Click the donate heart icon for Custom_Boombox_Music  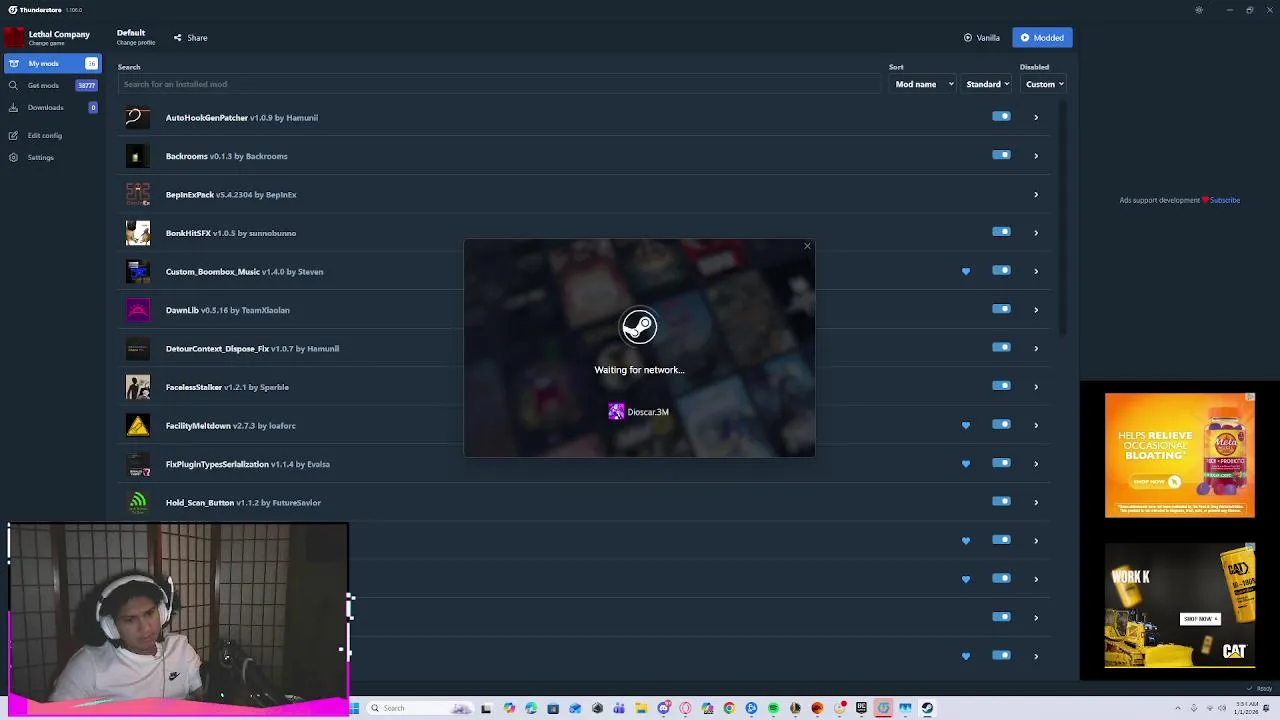click(966, 271)
